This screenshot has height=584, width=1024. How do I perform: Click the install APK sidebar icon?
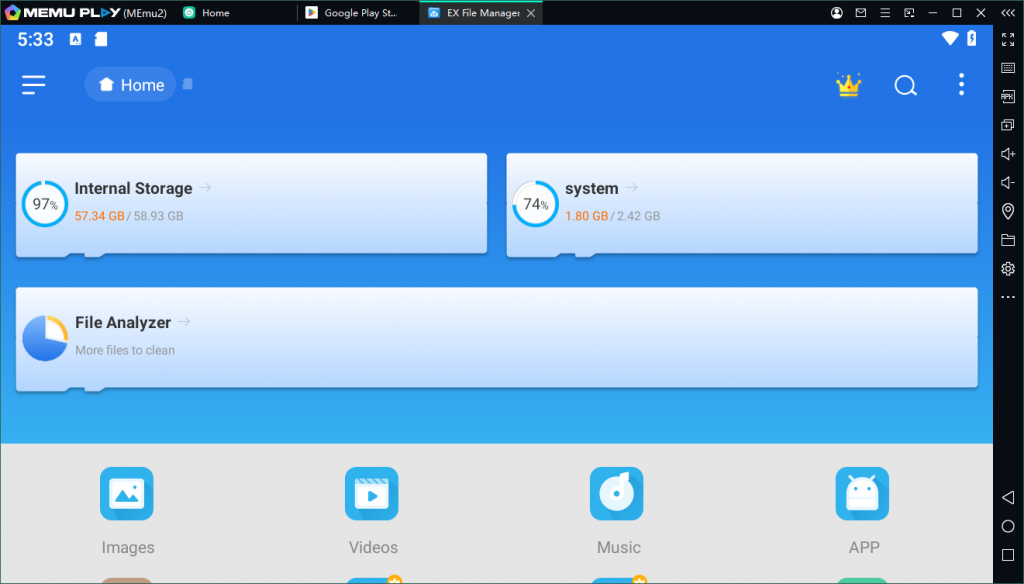pyautogui.click(x=1008, y=97)
